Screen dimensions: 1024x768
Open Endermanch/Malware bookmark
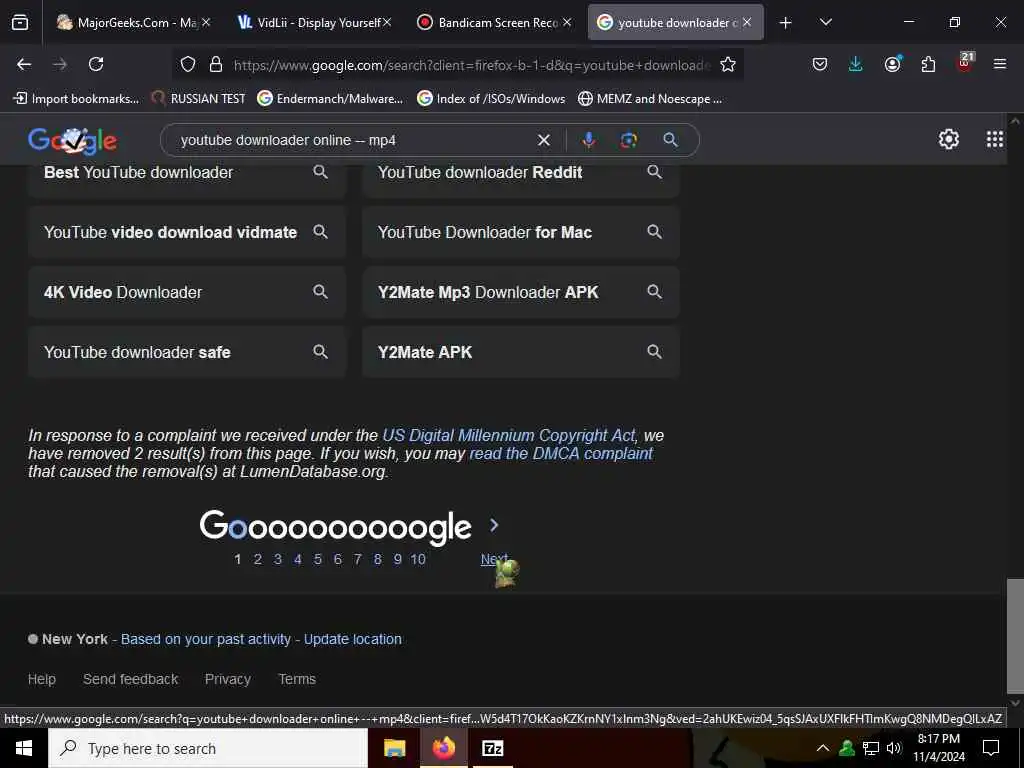(330, 99)
